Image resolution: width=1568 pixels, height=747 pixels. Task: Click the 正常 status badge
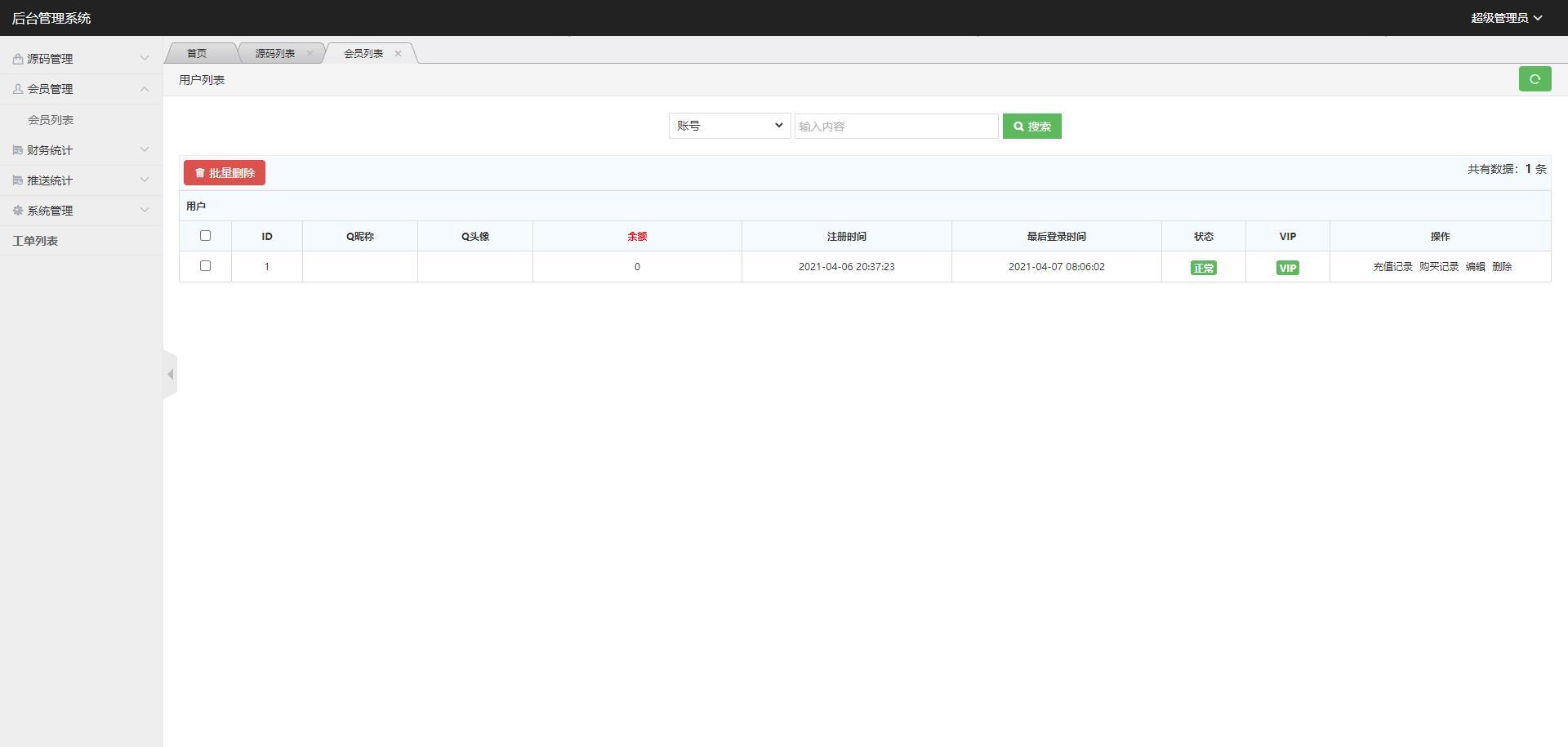pyautogui.click(x=1203, y=267)
